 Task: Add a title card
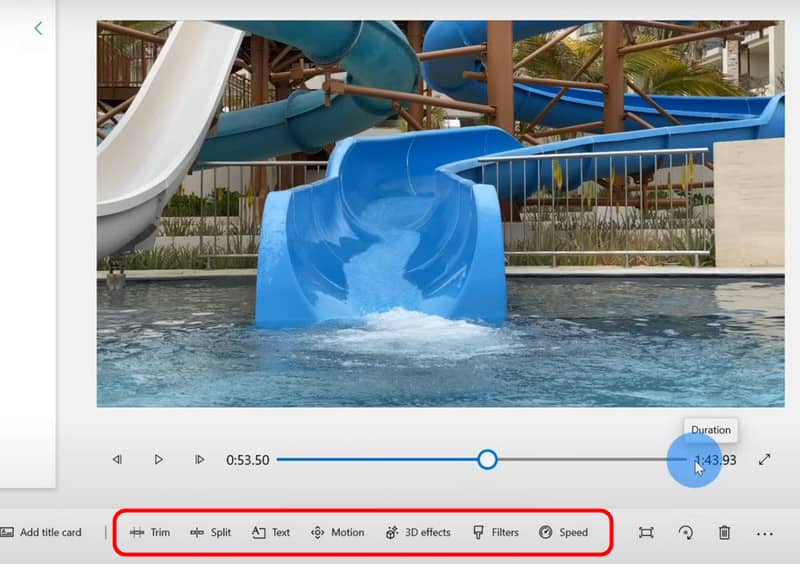41,532
